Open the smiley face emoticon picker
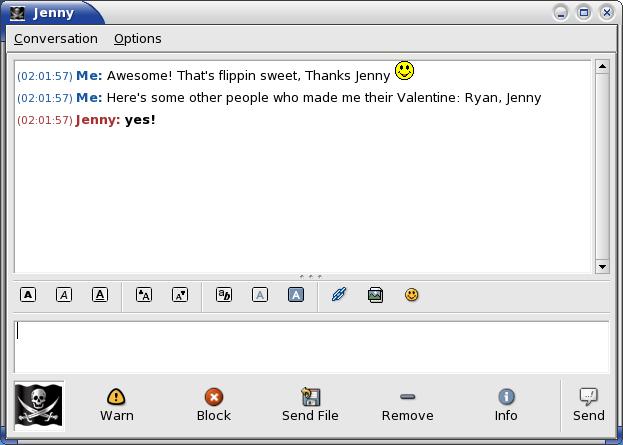 [411, 295]
